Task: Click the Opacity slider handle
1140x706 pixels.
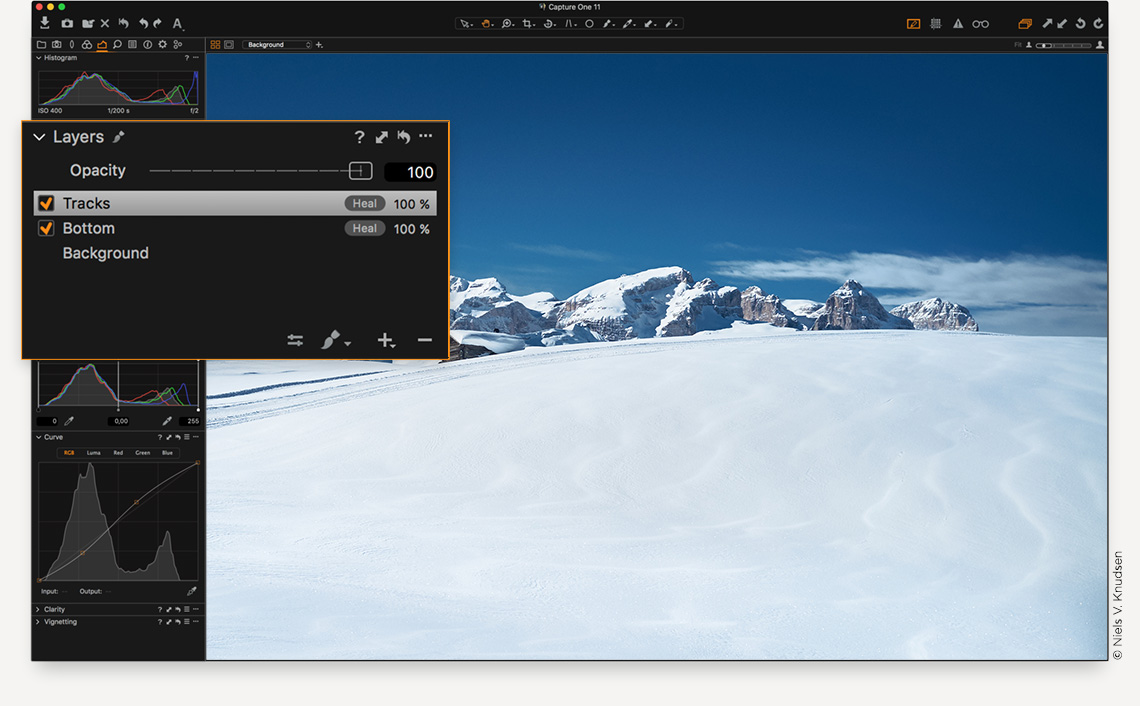Action: pos(360,171)
